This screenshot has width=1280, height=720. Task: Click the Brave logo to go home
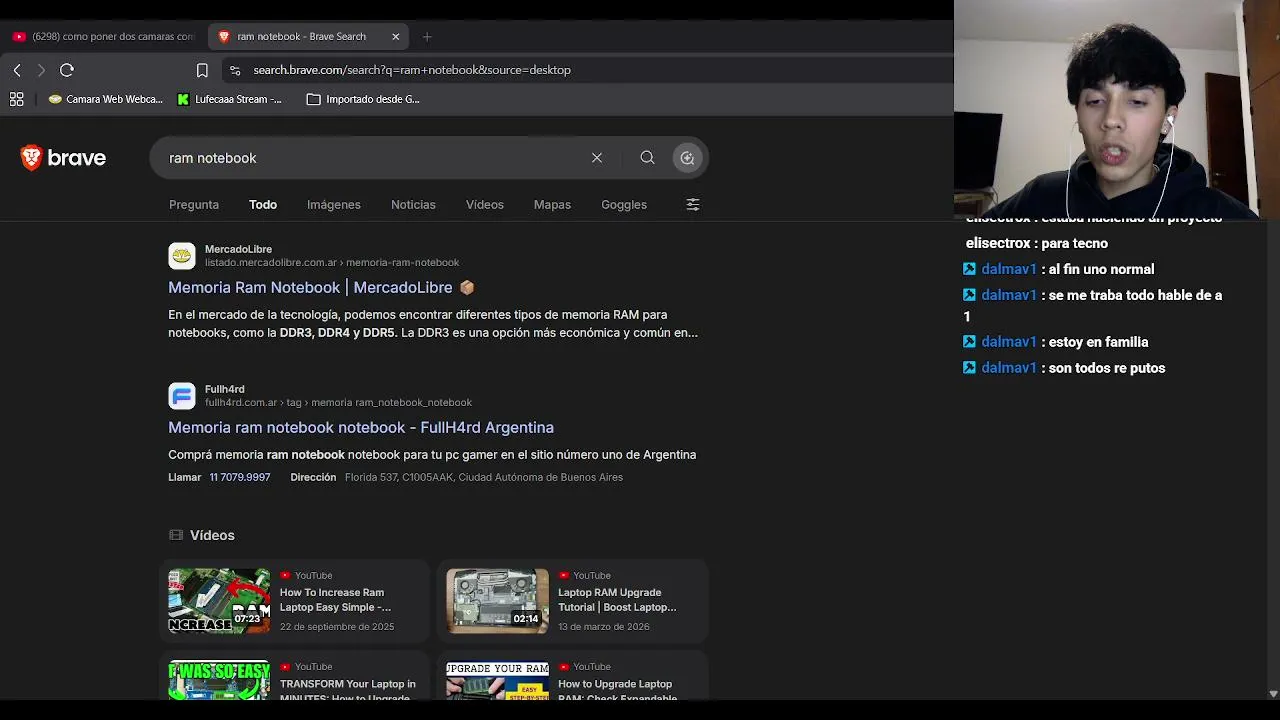point(63,158)
